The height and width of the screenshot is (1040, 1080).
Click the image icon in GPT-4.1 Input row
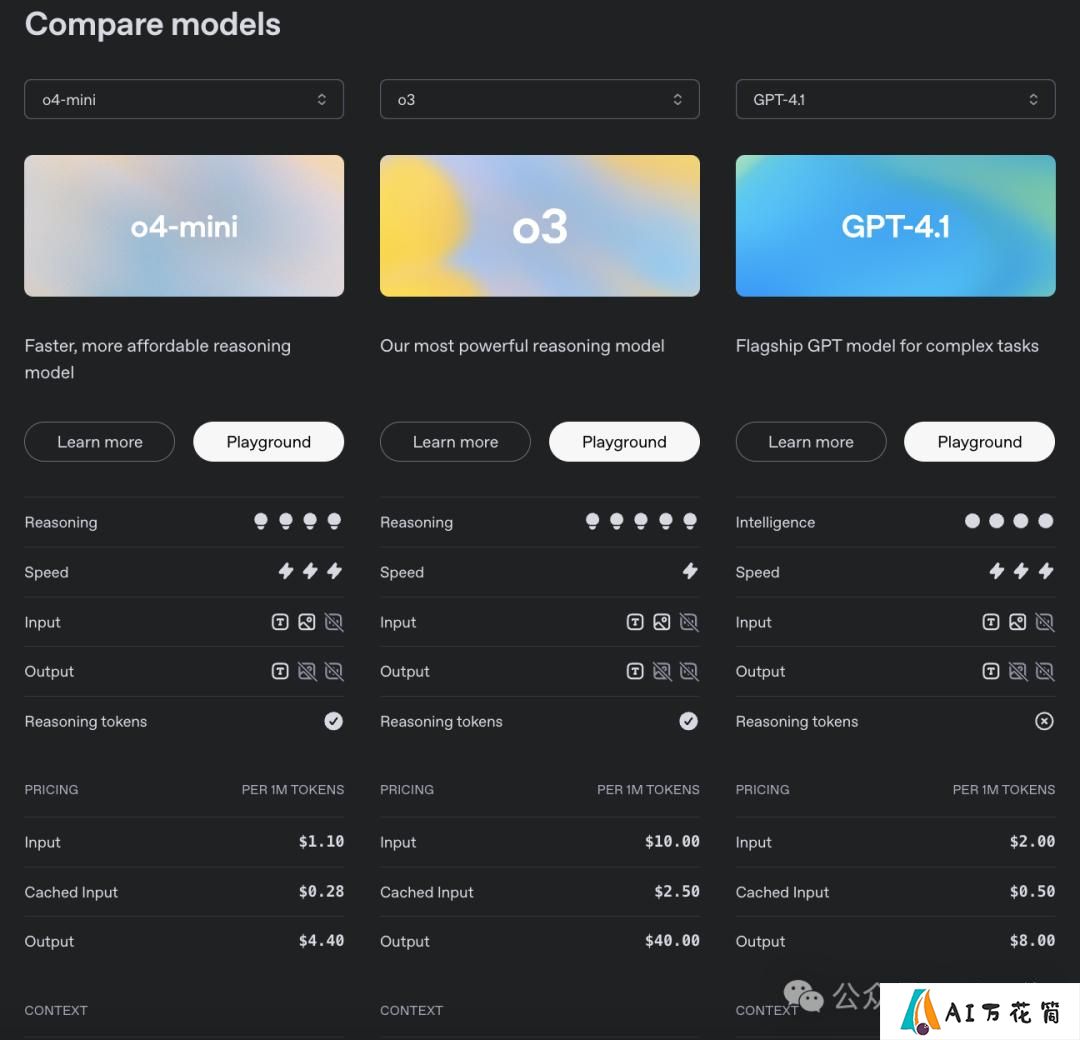(1017, 622)
